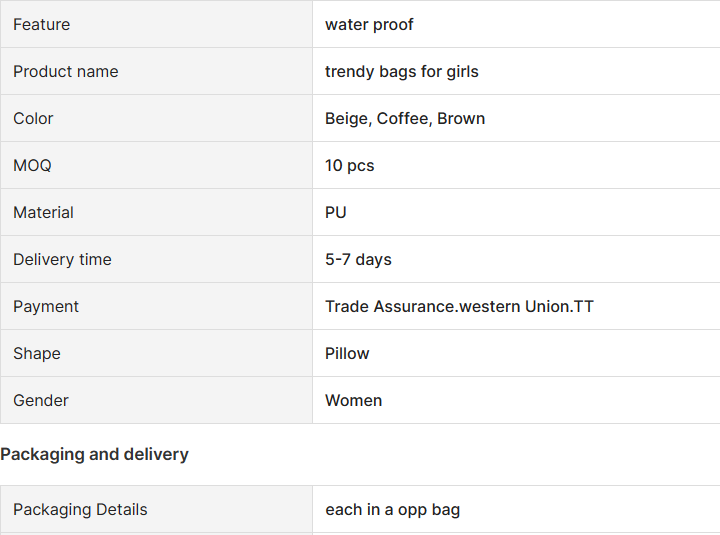720x535 pixels.
Task: Click the MOQ label cell
Action: coord(156,165)
